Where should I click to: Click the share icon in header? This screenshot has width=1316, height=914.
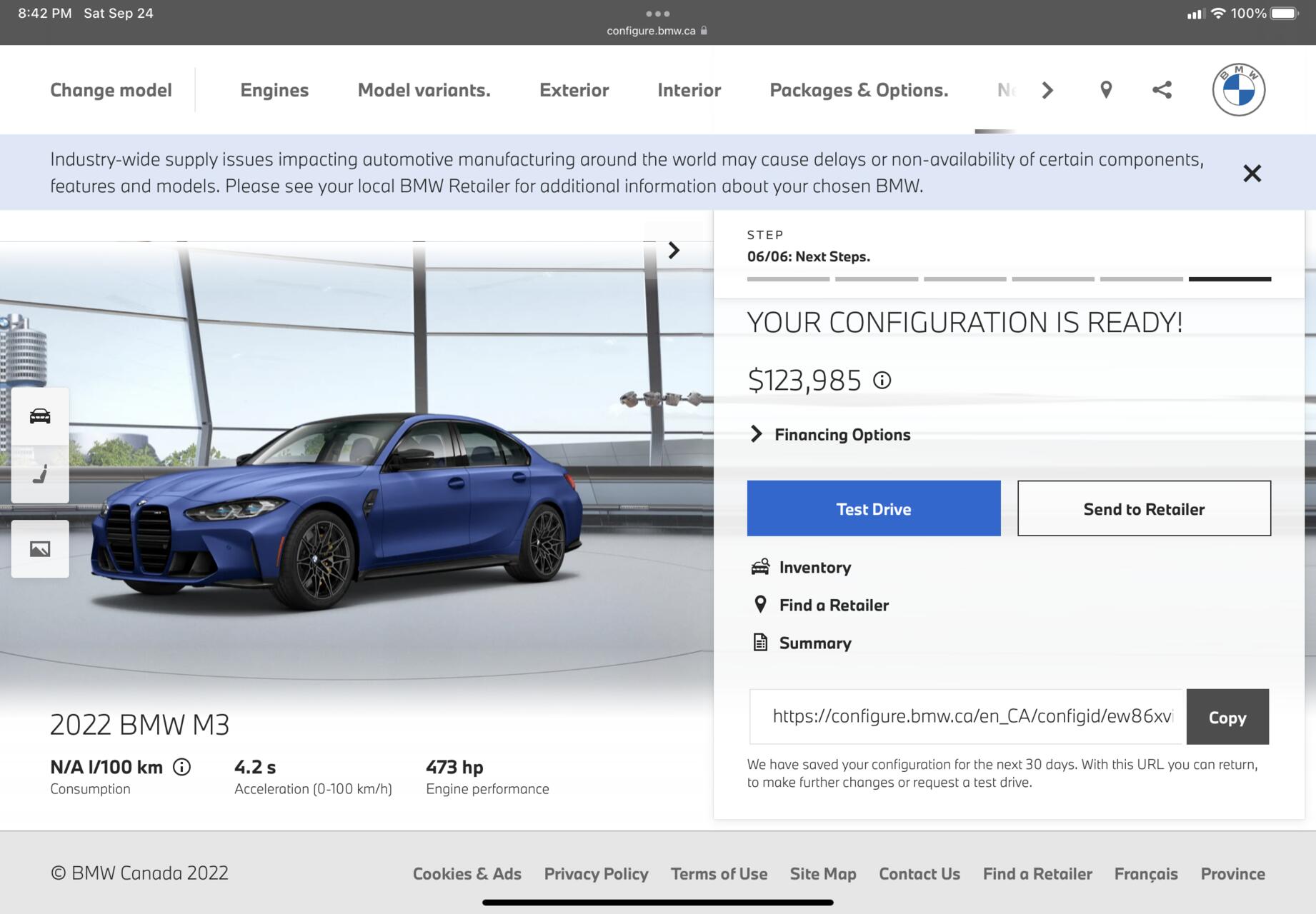1162,90
